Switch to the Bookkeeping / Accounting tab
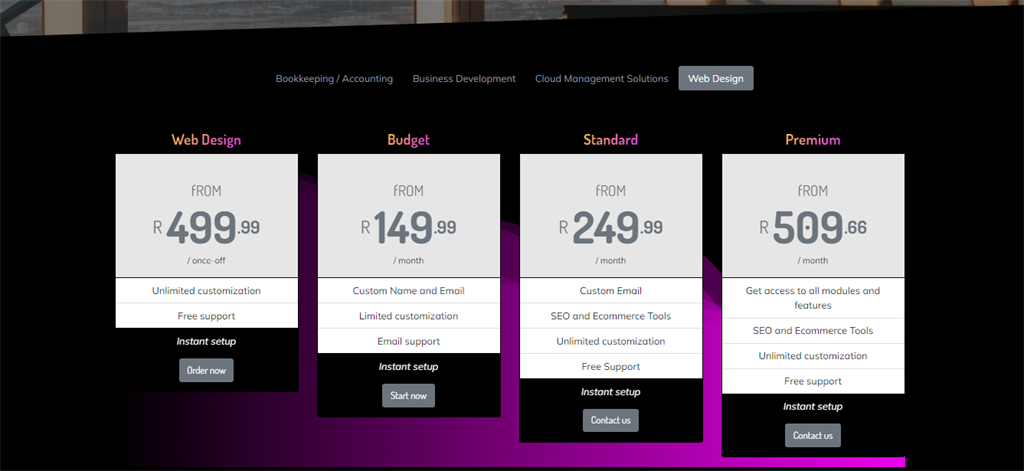Image resolution: width=1024 pixels, height=471 pixels. 334,78
